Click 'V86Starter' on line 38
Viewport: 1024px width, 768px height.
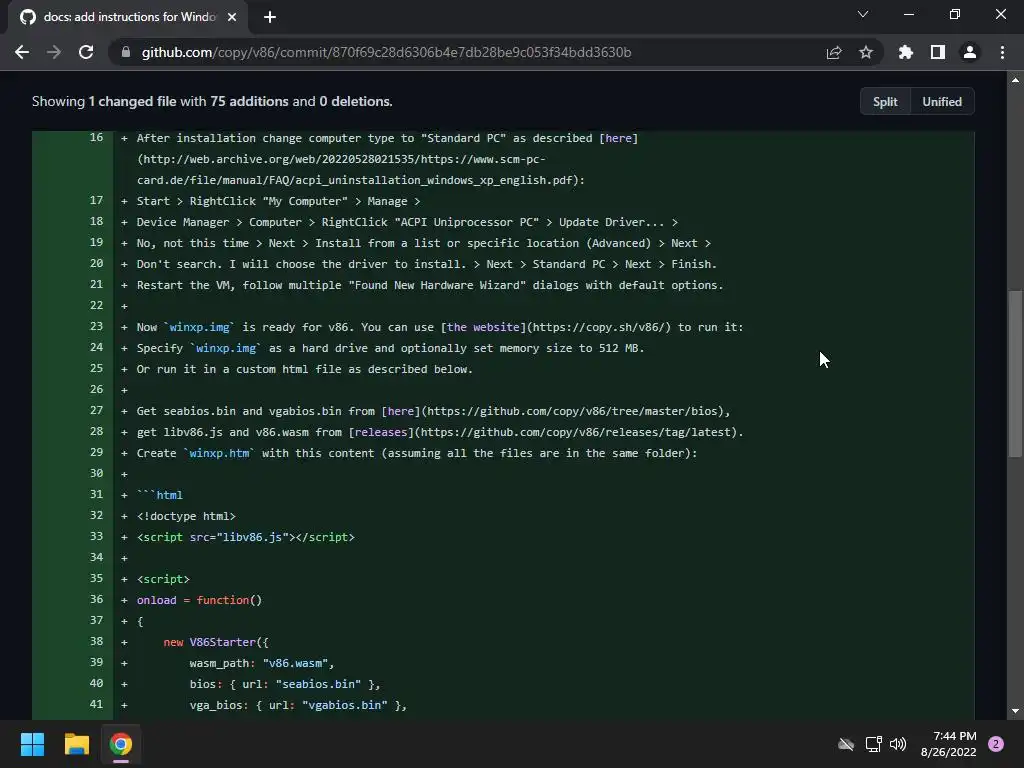tap(222, 643)
